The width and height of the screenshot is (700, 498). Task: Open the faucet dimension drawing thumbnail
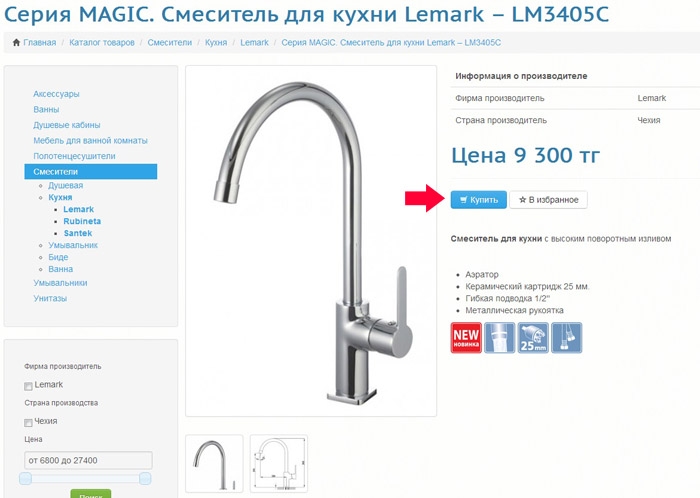[279, 464]
